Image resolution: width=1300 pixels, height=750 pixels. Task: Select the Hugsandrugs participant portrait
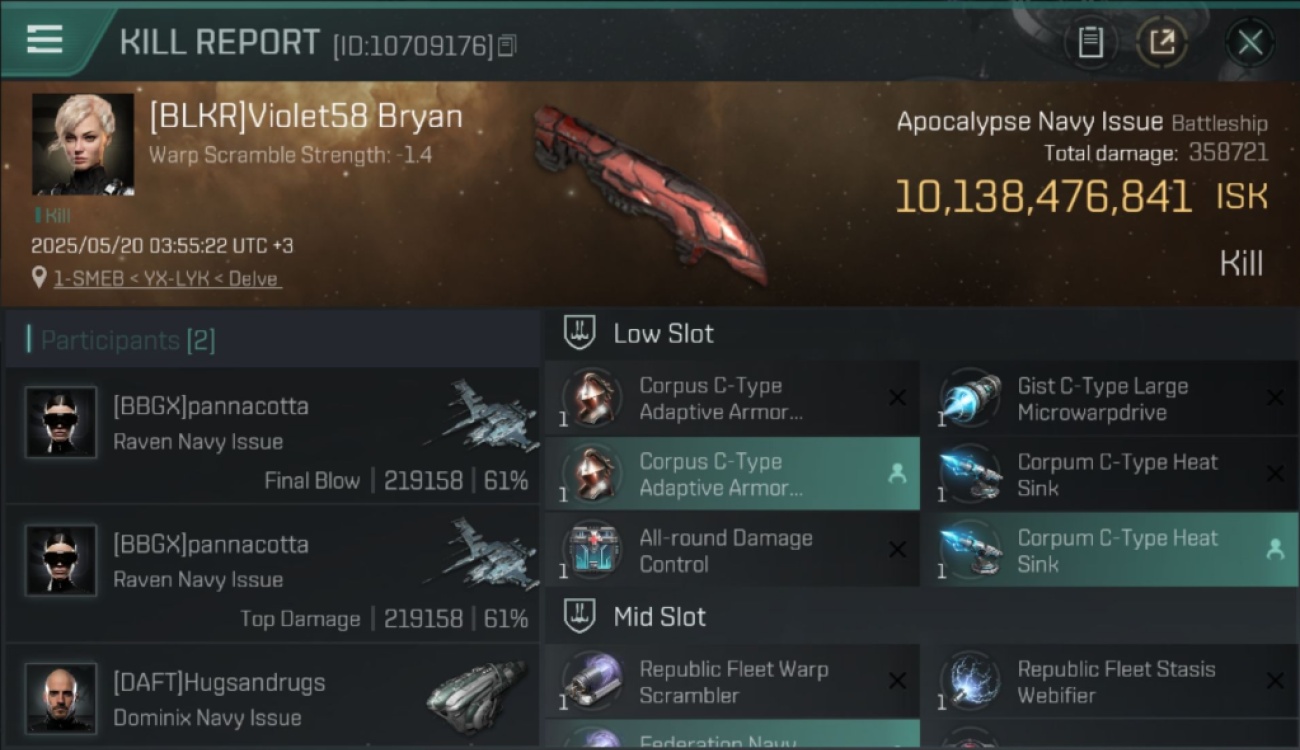[61, 697]
